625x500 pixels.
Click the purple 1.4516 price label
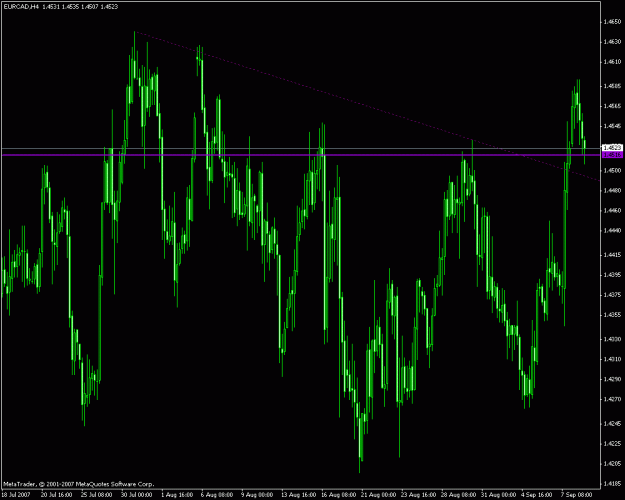(x=613, y=155)
